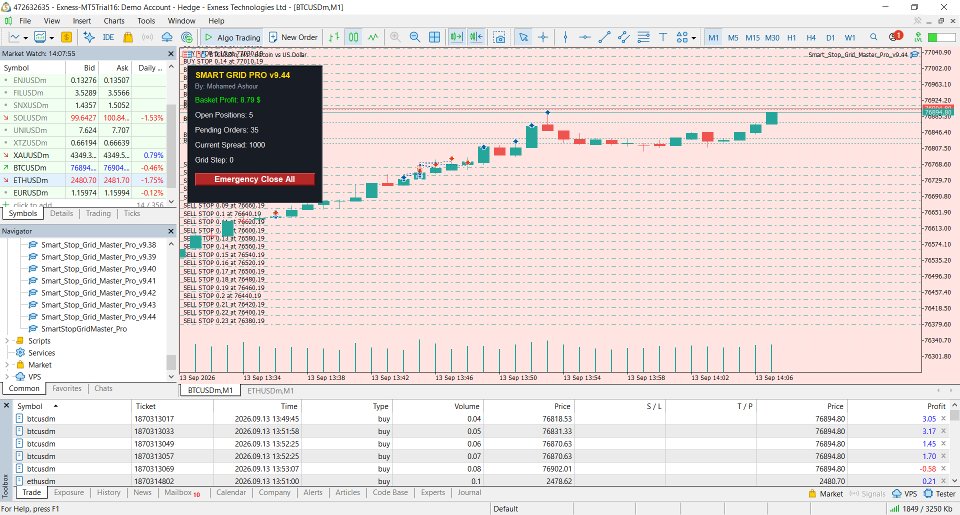960x515 pixels.
Task: Select the Fibonacci retracement tool
Action: click(643, 37)
